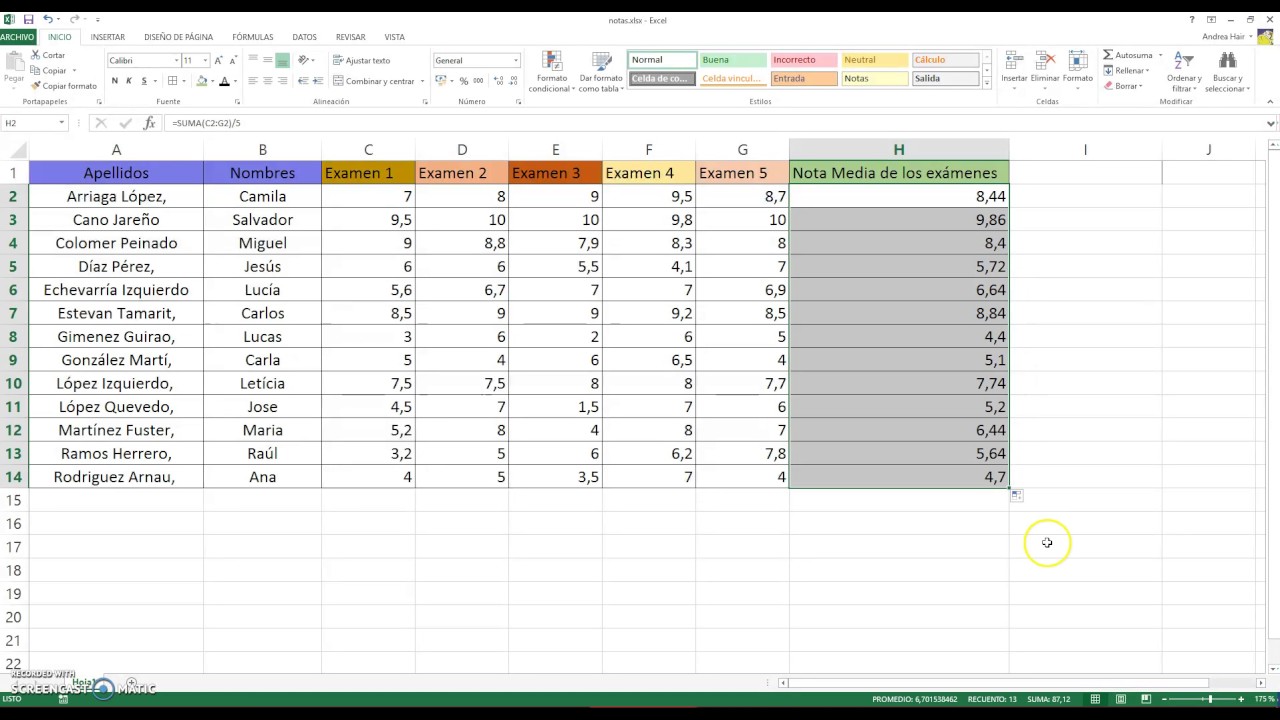Expand the cell styles gallery

coord(987,84)
